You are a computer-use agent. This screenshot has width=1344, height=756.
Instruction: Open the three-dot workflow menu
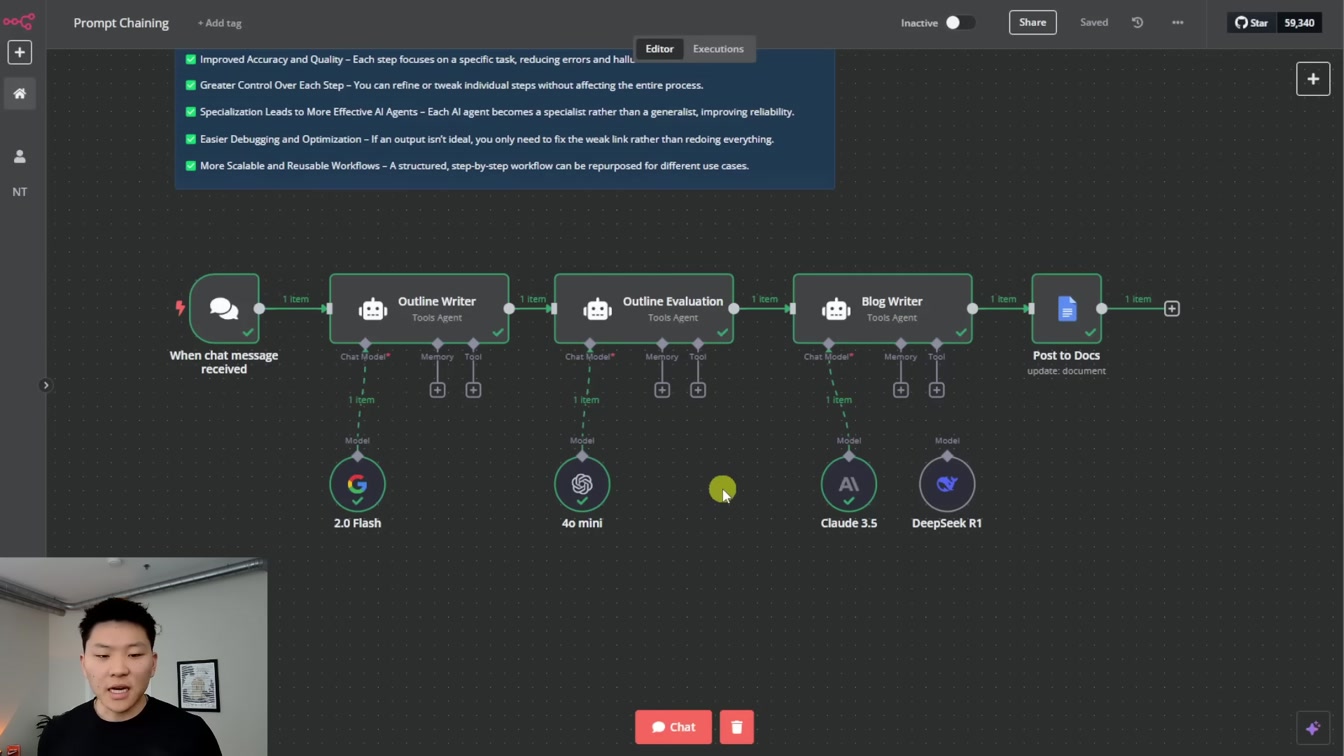pos(1177,22)
